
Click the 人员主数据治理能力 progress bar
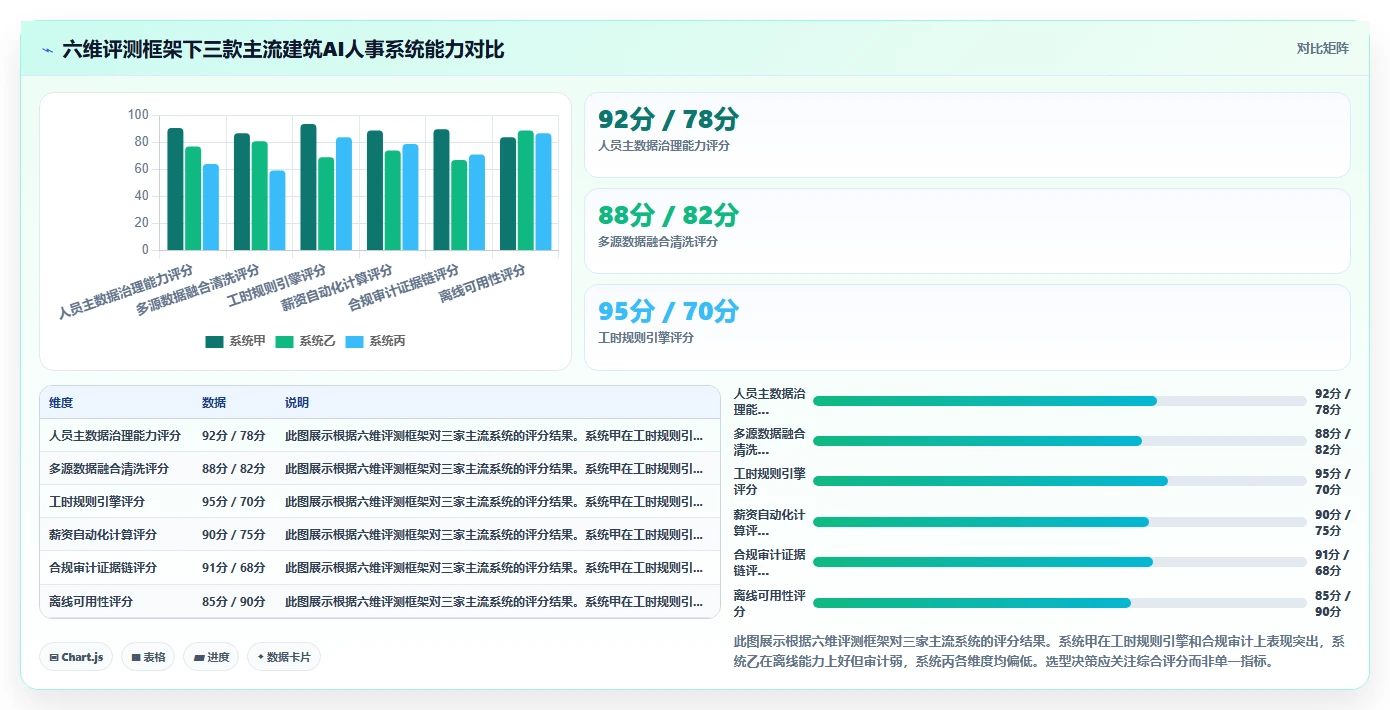click(x=1060, y=401)
